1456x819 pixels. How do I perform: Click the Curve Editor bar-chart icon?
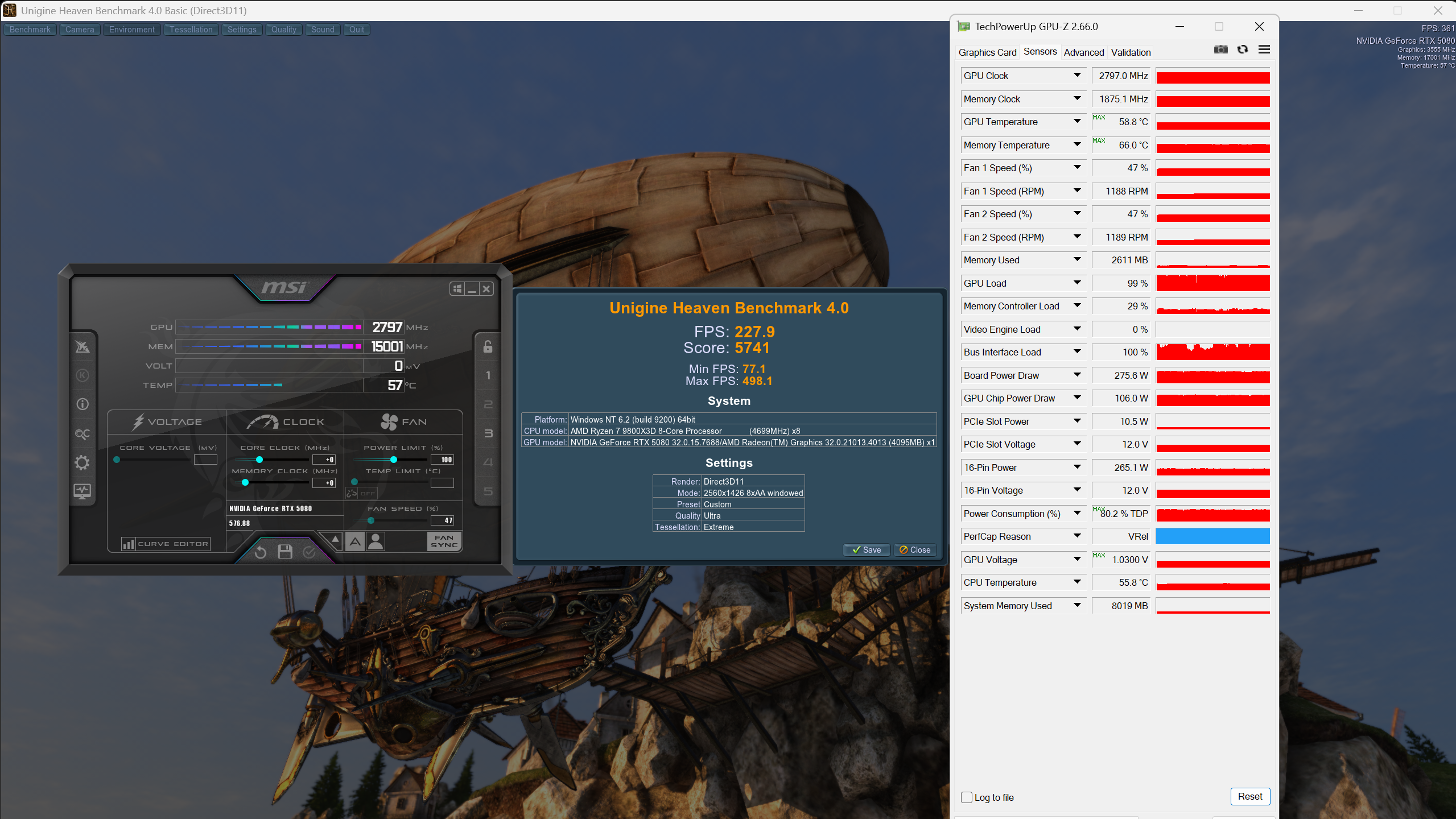[129, 544]
